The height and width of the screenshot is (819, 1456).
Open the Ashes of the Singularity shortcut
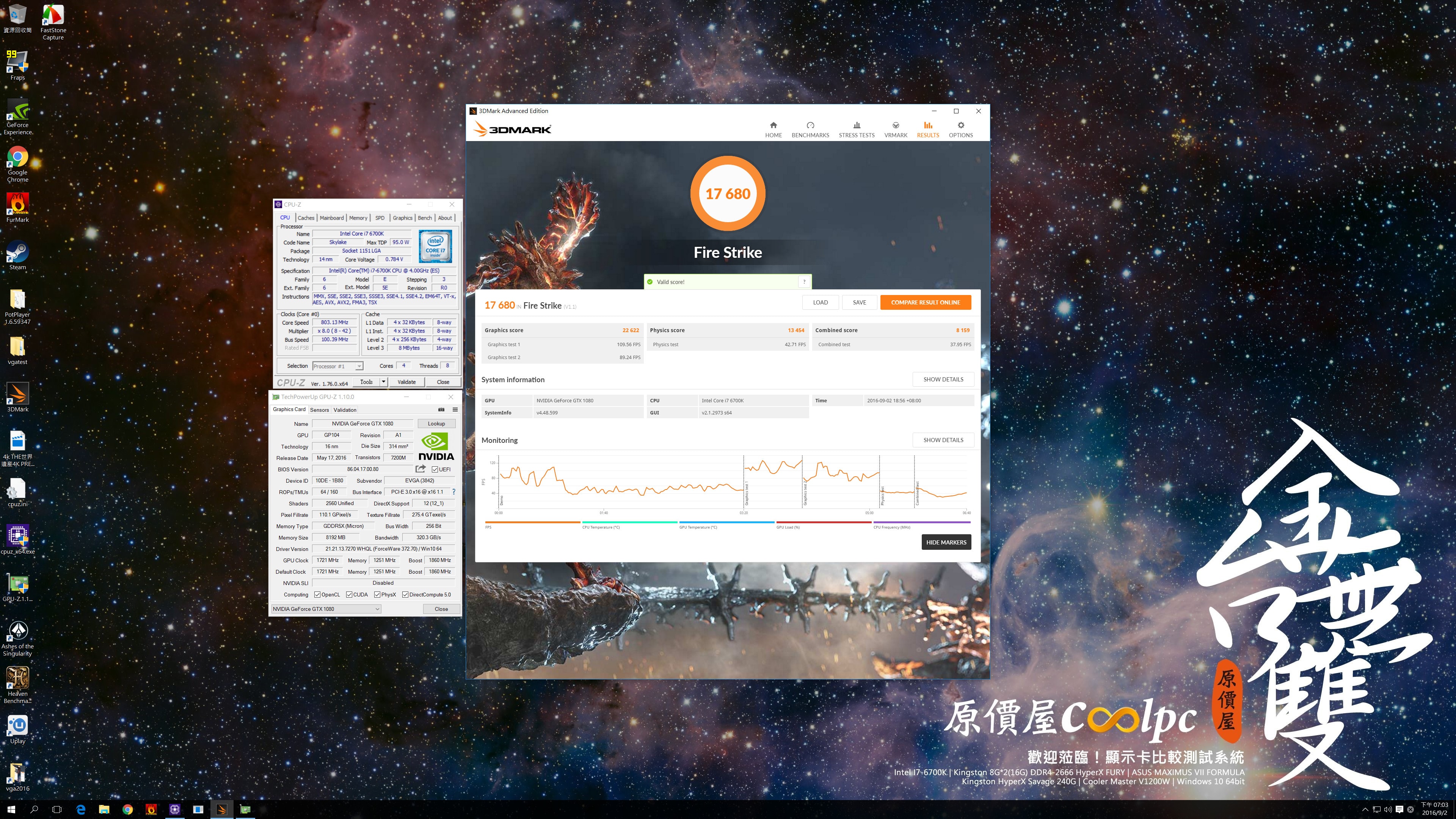[17, 638]
